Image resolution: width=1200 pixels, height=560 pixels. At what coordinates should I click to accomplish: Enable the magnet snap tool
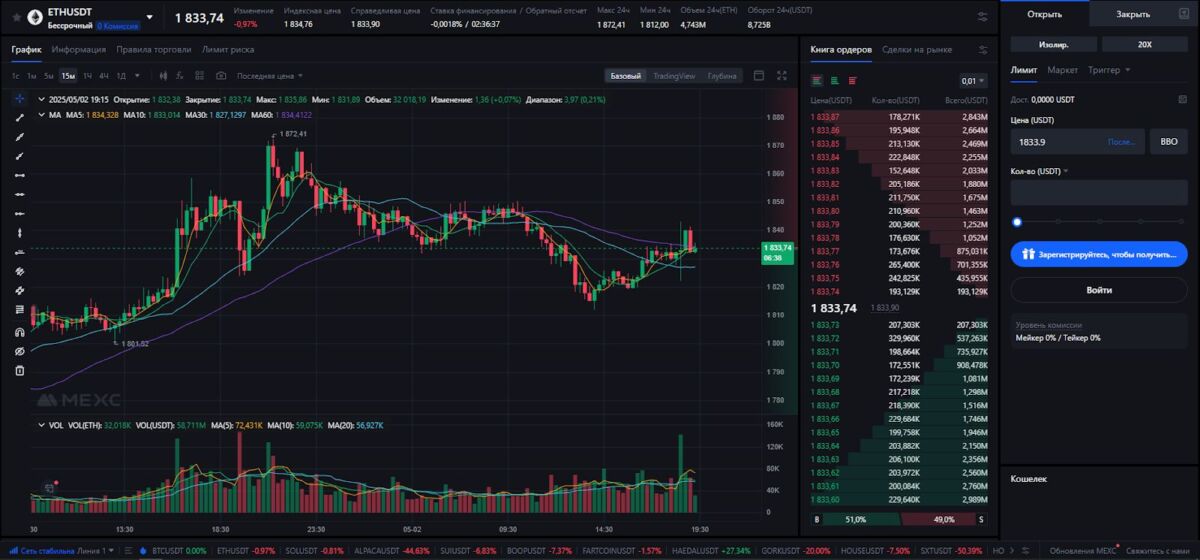19,332
